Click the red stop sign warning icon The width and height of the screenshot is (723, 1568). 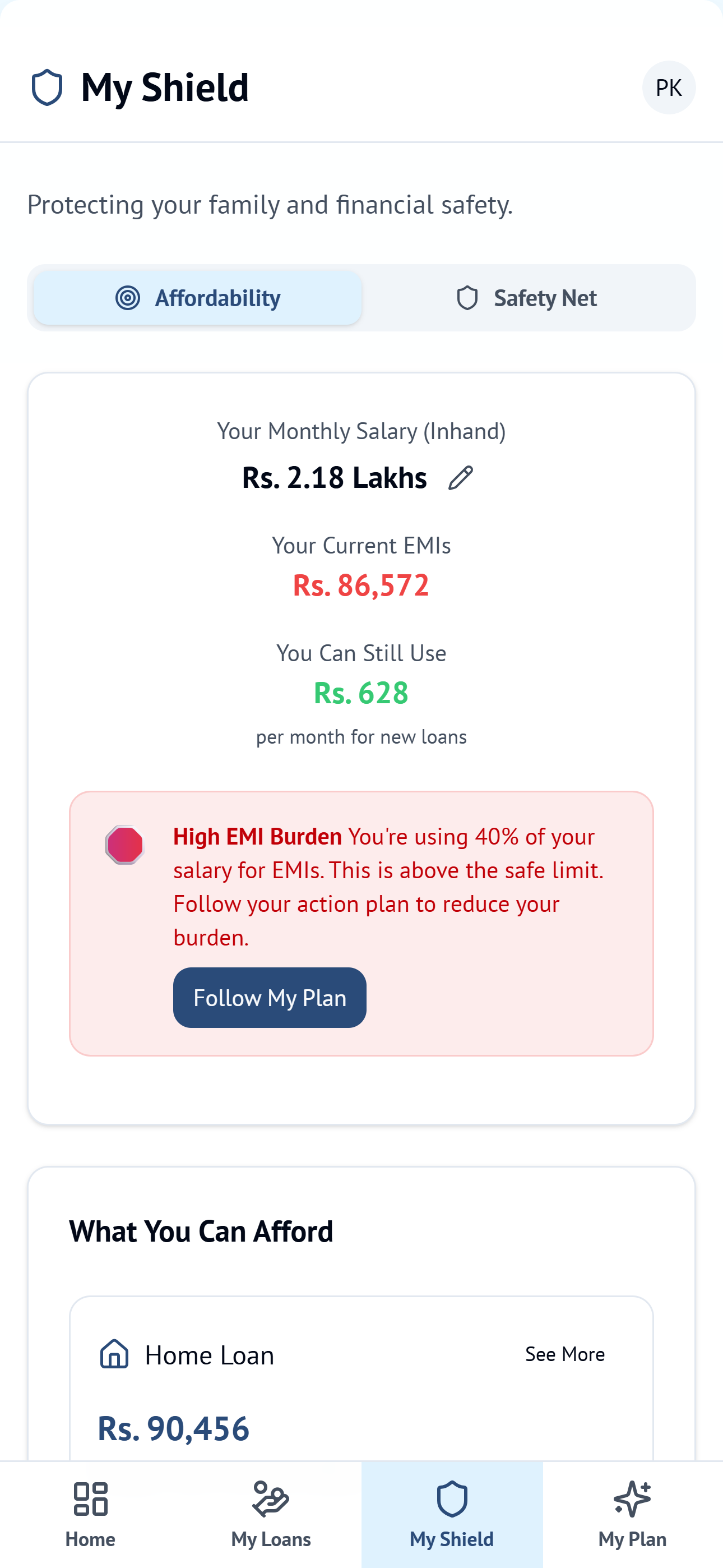124,843
